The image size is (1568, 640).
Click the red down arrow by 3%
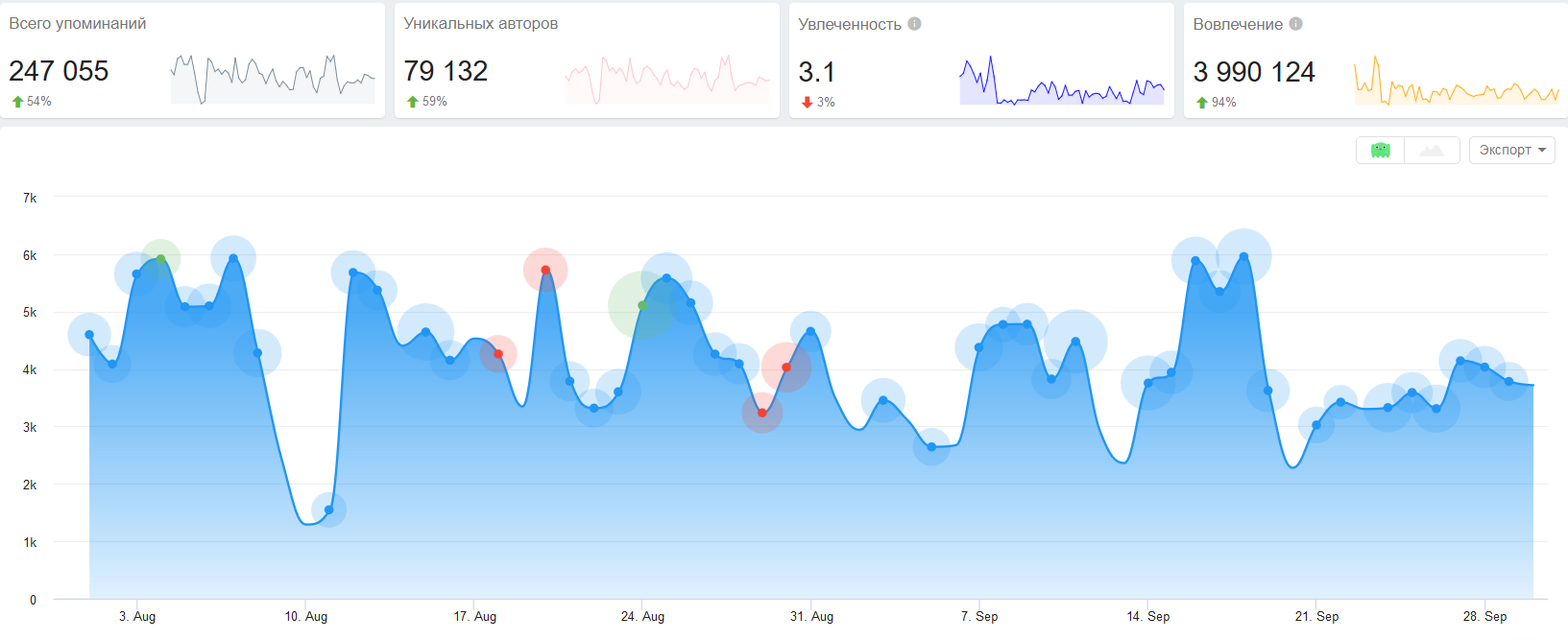pos(807,103)
